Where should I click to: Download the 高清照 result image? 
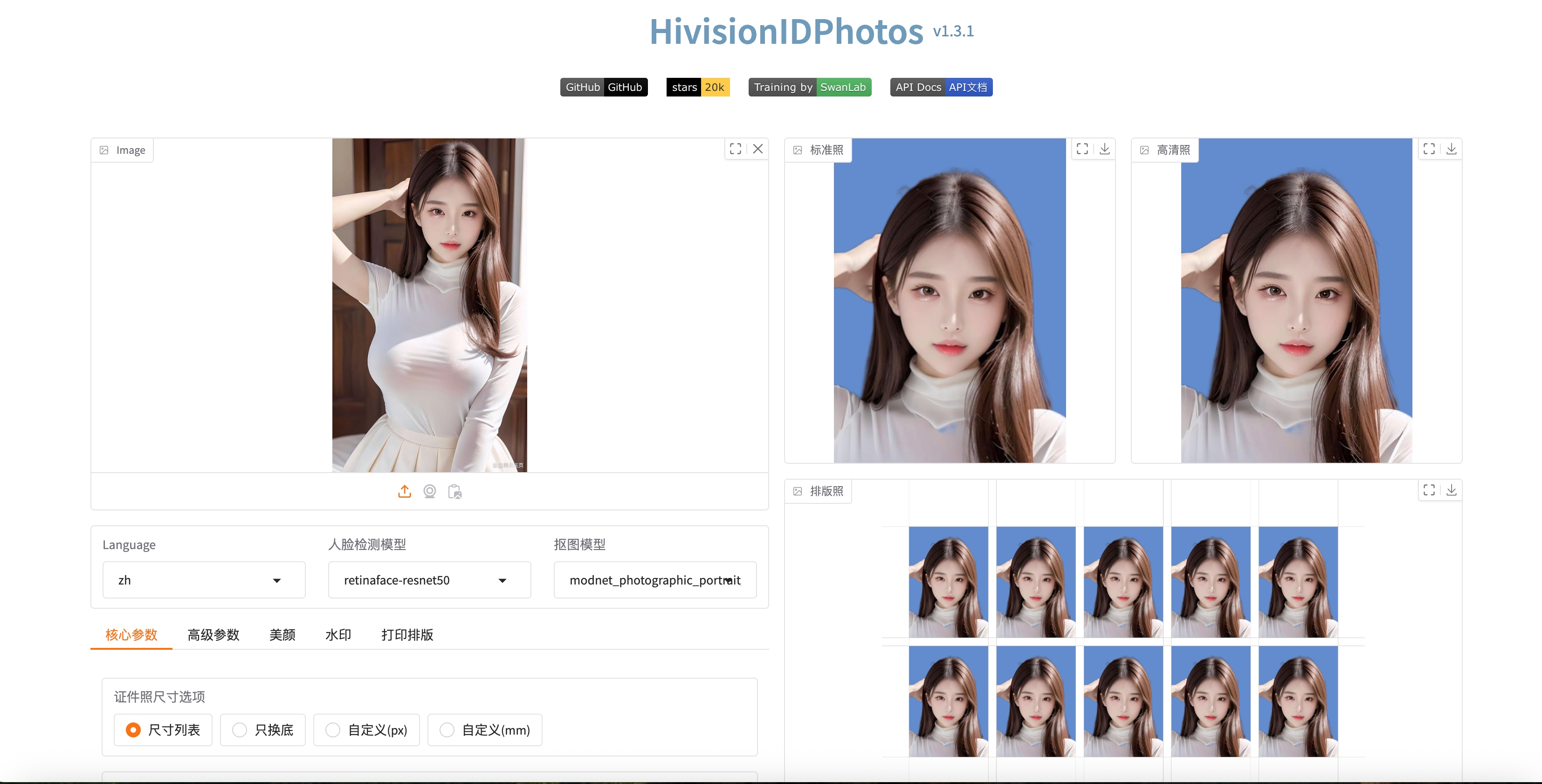click(x=1451, y=149)
